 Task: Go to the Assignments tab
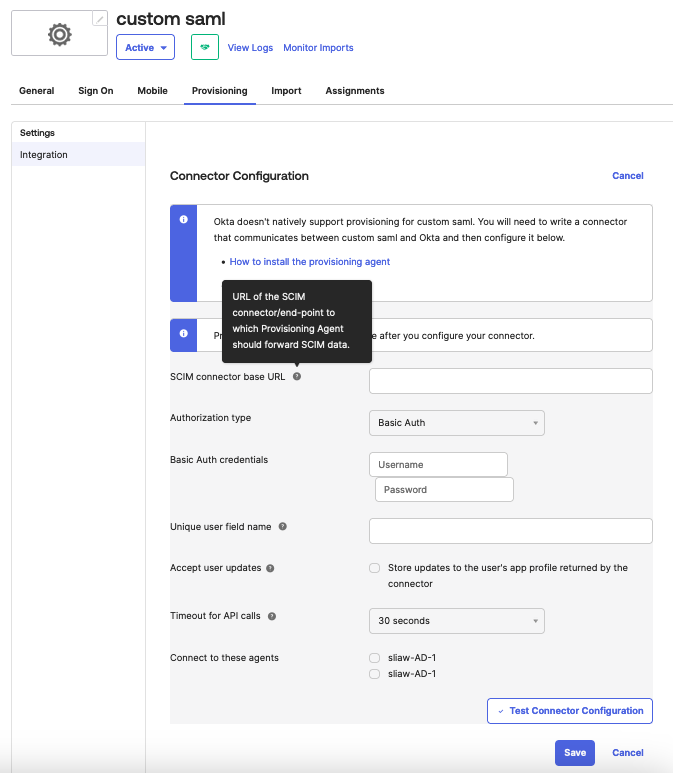(x=355, y=91)
